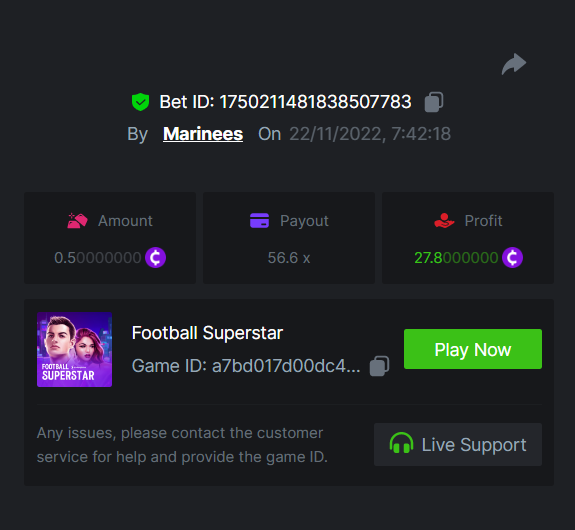
Task: Copy the Game ID with copy icon
Action: (x=379, y=366)
